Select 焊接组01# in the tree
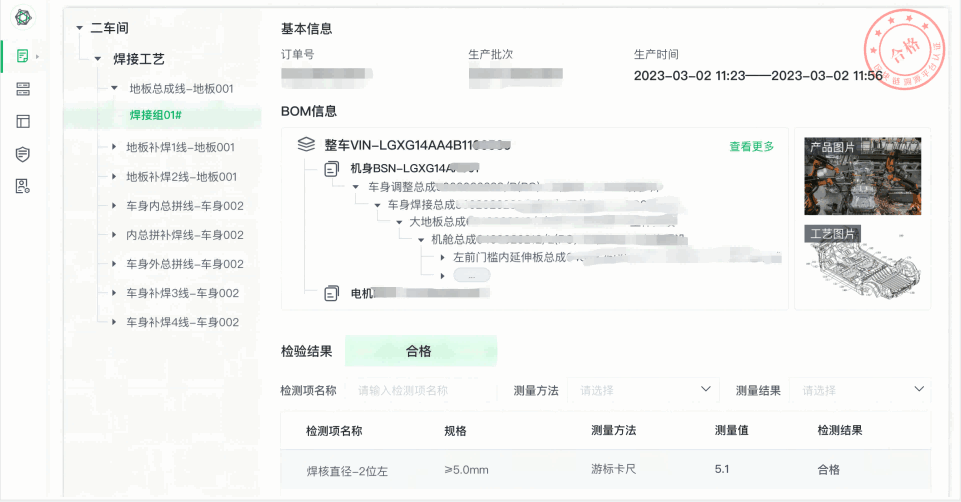The image size is (961, 502). 155,116
